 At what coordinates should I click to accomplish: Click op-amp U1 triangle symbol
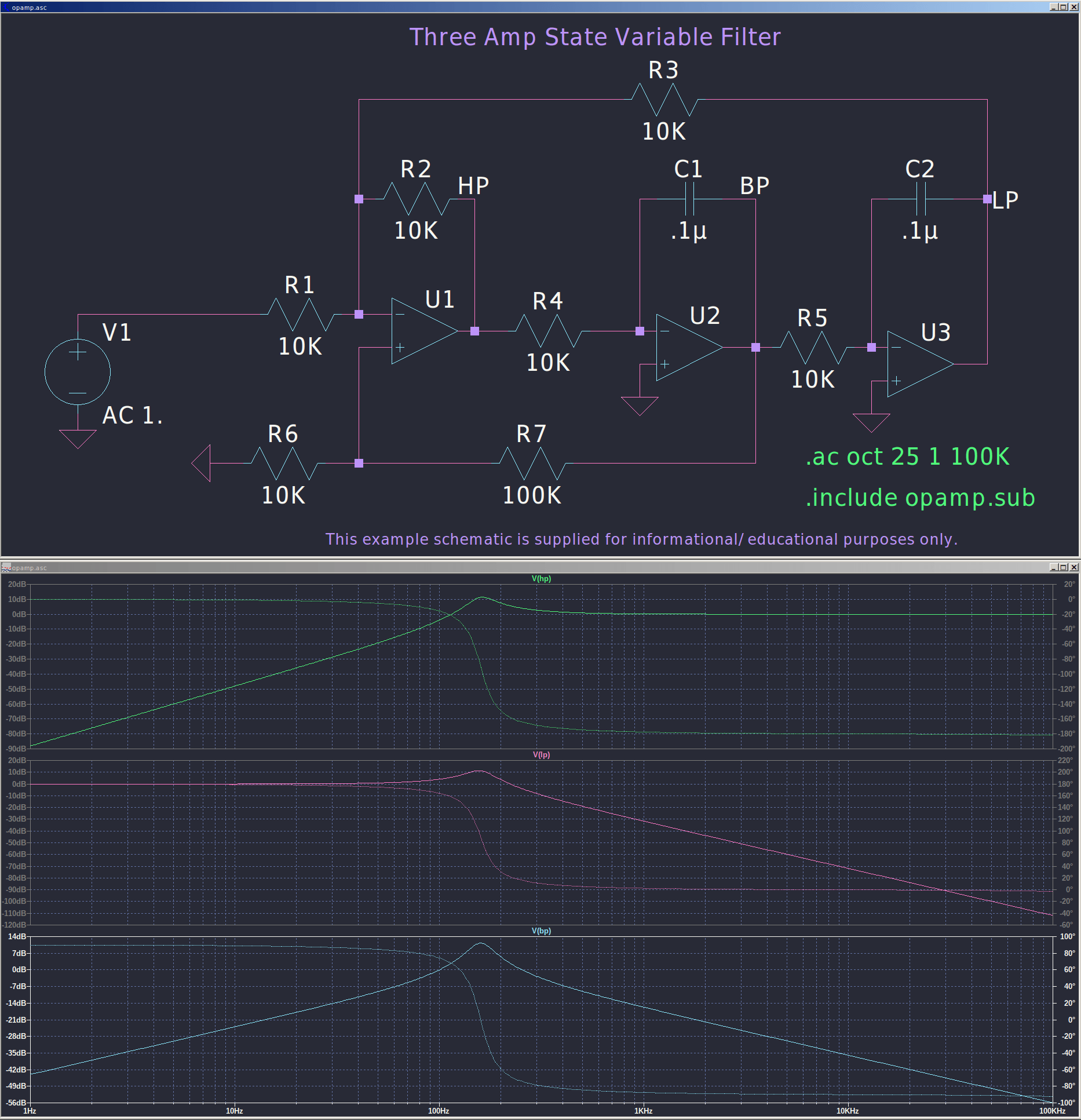point(425,331)
